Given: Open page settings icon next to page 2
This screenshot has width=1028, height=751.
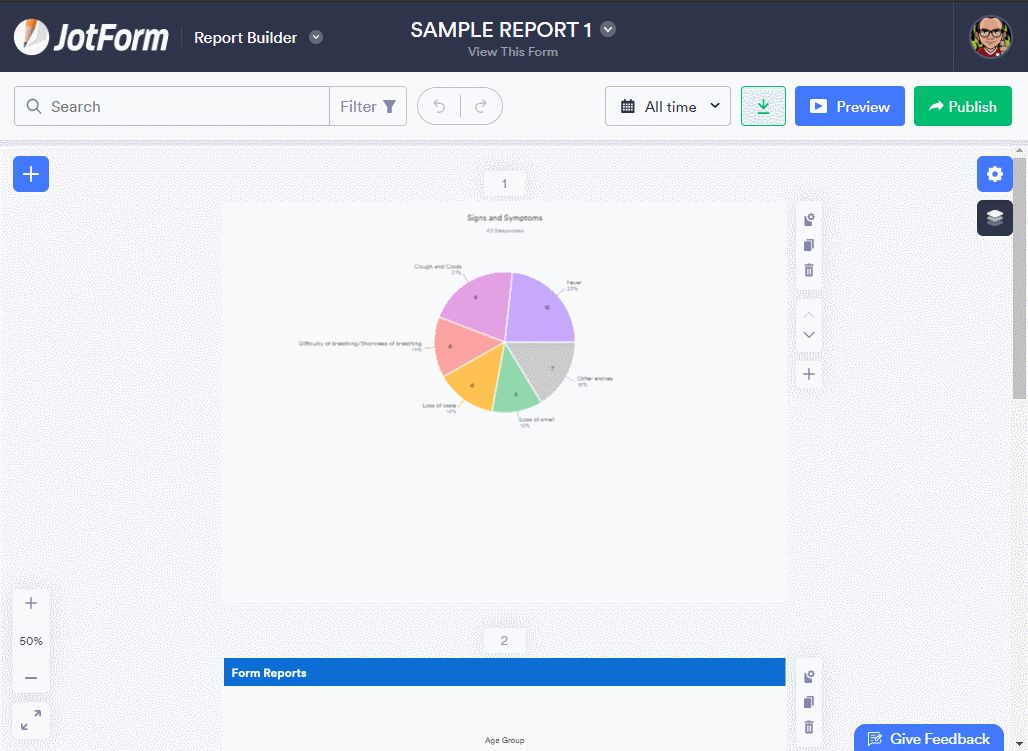Looking at the screenshot, I should [808, 676].
